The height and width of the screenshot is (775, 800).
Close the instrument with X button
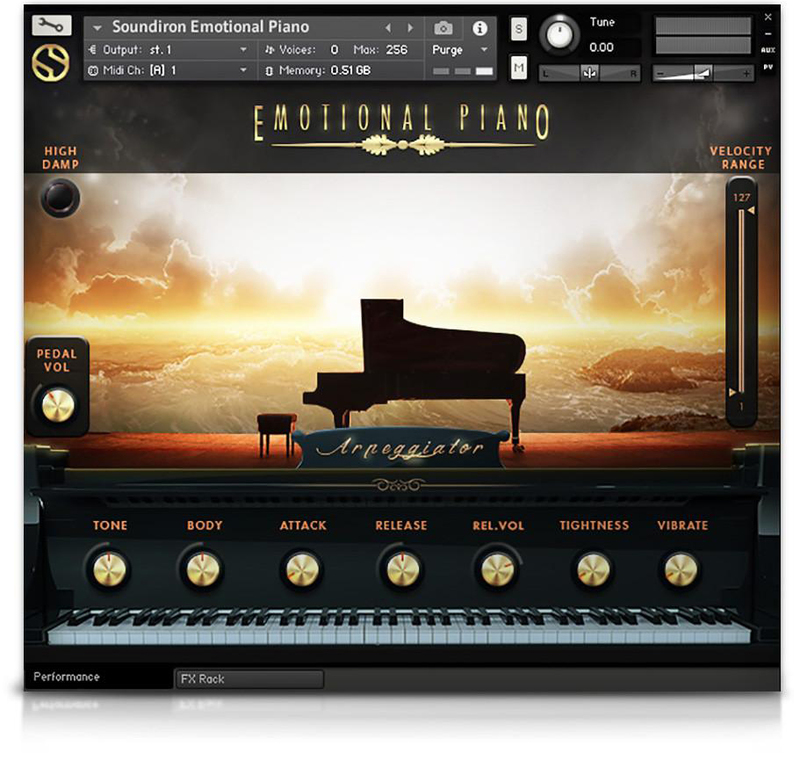click(x=768, y=17)
